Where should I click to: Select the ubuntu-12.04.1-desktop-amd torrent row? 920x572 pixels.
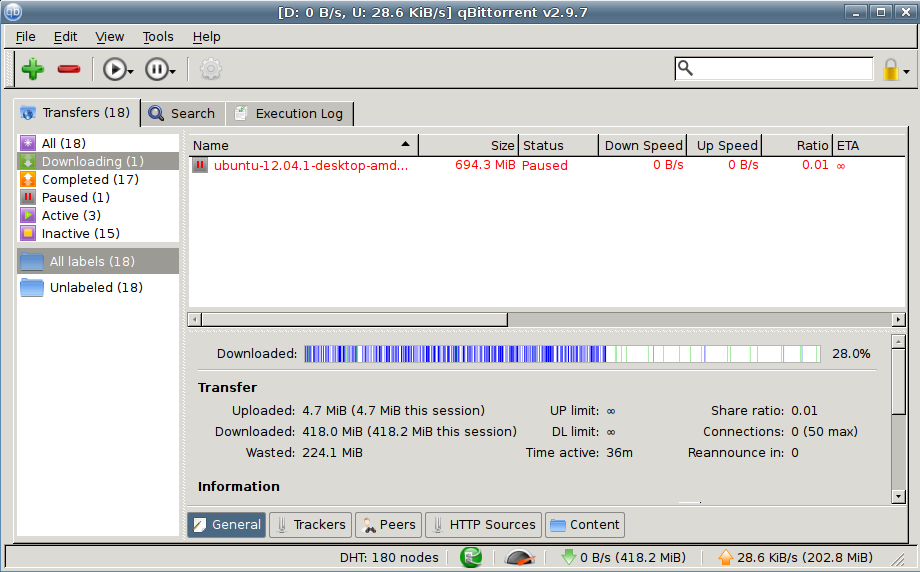point(546,165)
